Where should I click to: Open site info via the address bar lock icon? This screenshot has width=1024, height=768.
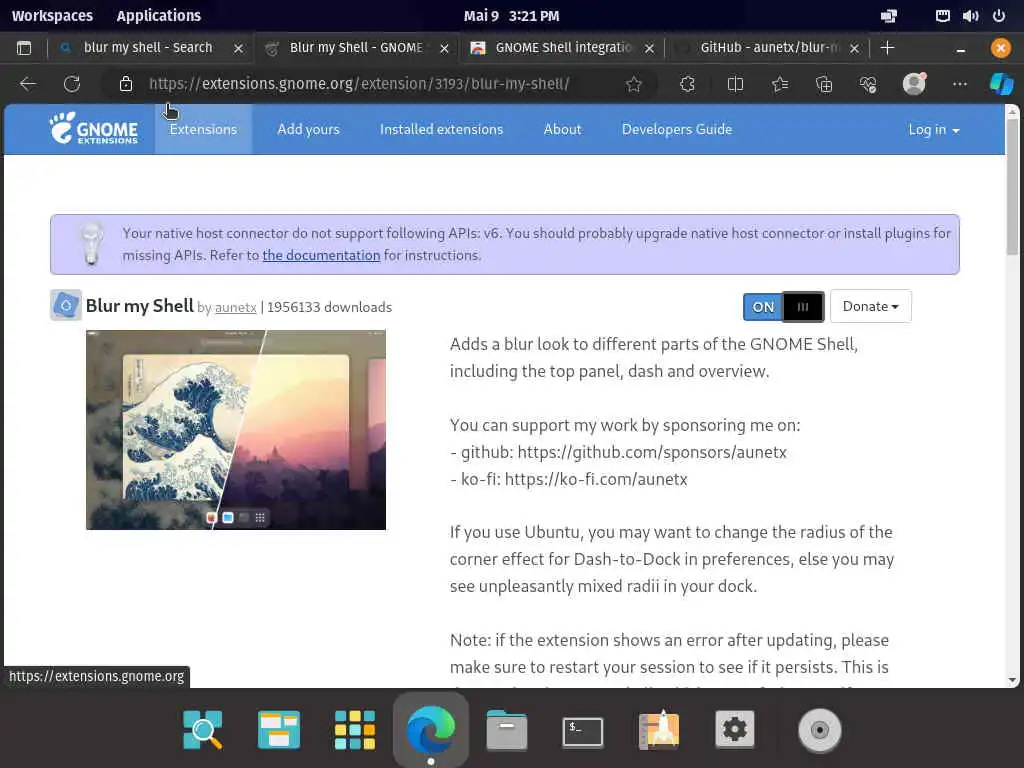tap(125, 84)
